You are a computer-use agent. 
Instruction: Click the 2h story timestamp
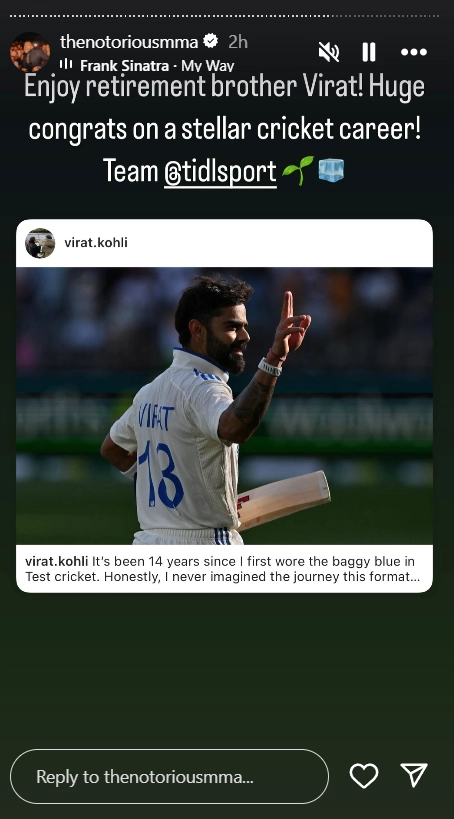(238, 42)
